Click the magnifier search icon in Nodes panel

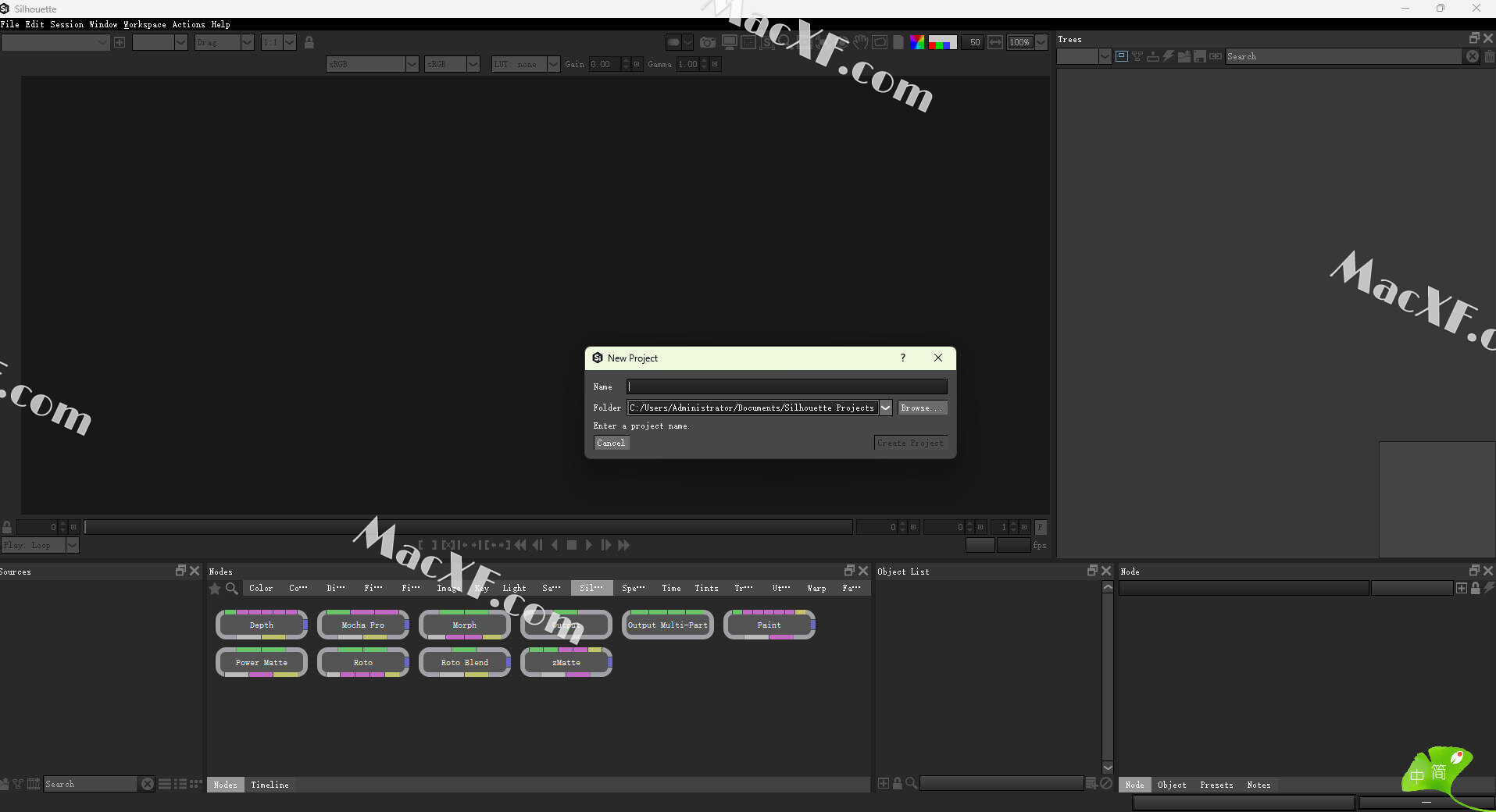pyautogui.click(x=231, y=589)
